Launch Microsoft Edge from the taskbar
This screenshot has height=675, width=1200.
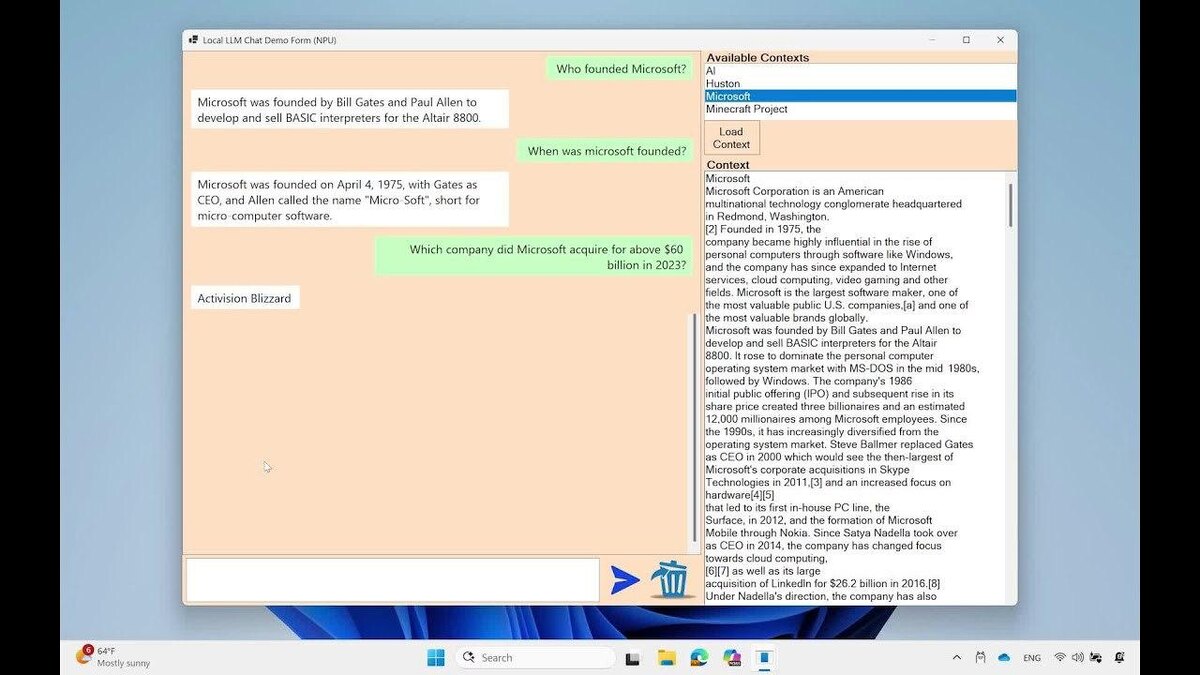[699, 657]
